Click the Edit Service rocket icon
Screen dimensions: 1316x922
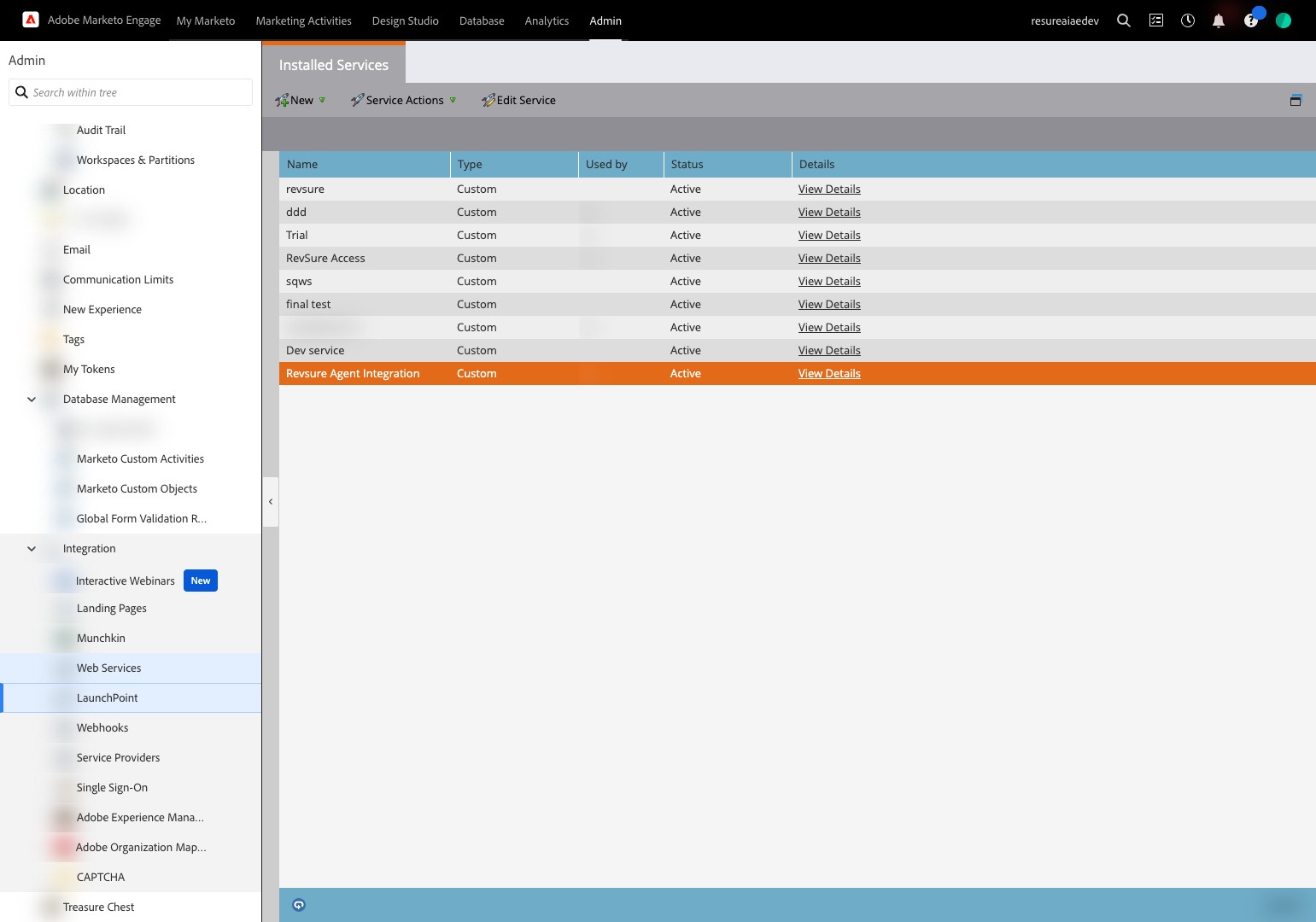point(488,100)
